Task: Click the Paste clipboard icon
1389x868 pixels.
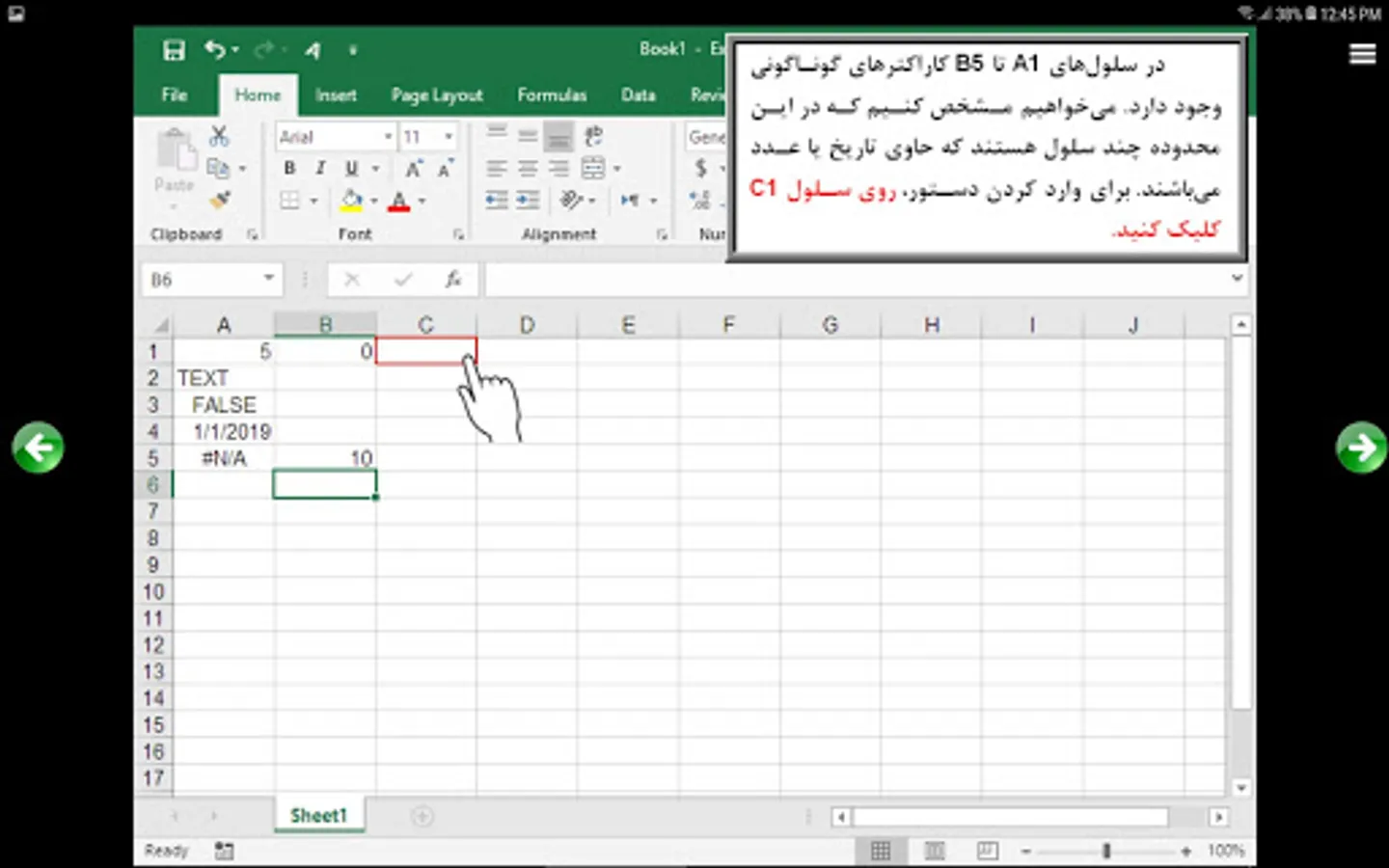Action: point(175,151)
